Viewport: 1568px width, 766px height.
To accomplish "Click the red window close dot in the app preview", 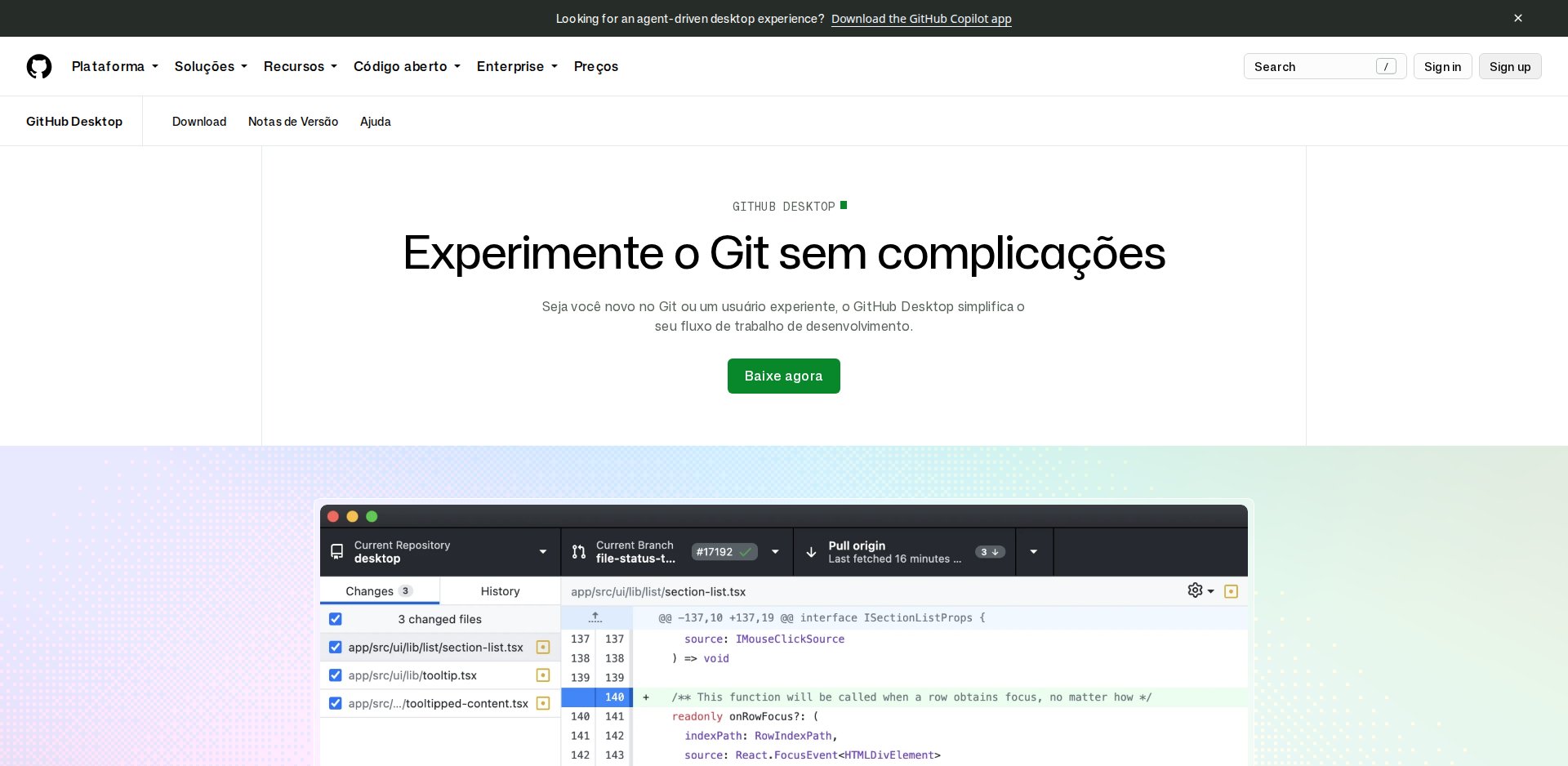I will 333,516.
